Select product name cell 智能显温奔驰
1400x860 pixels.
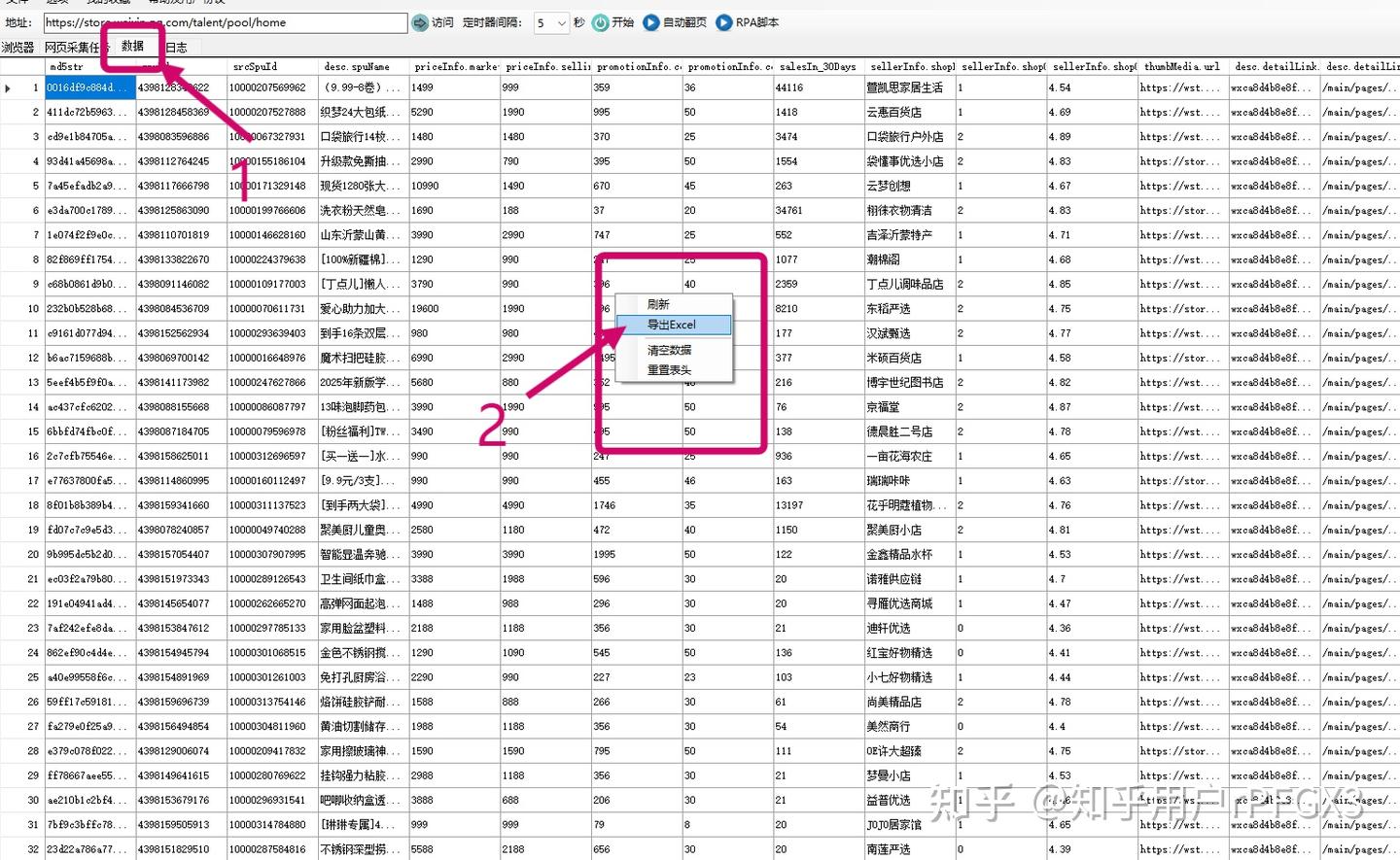(364, 555)
